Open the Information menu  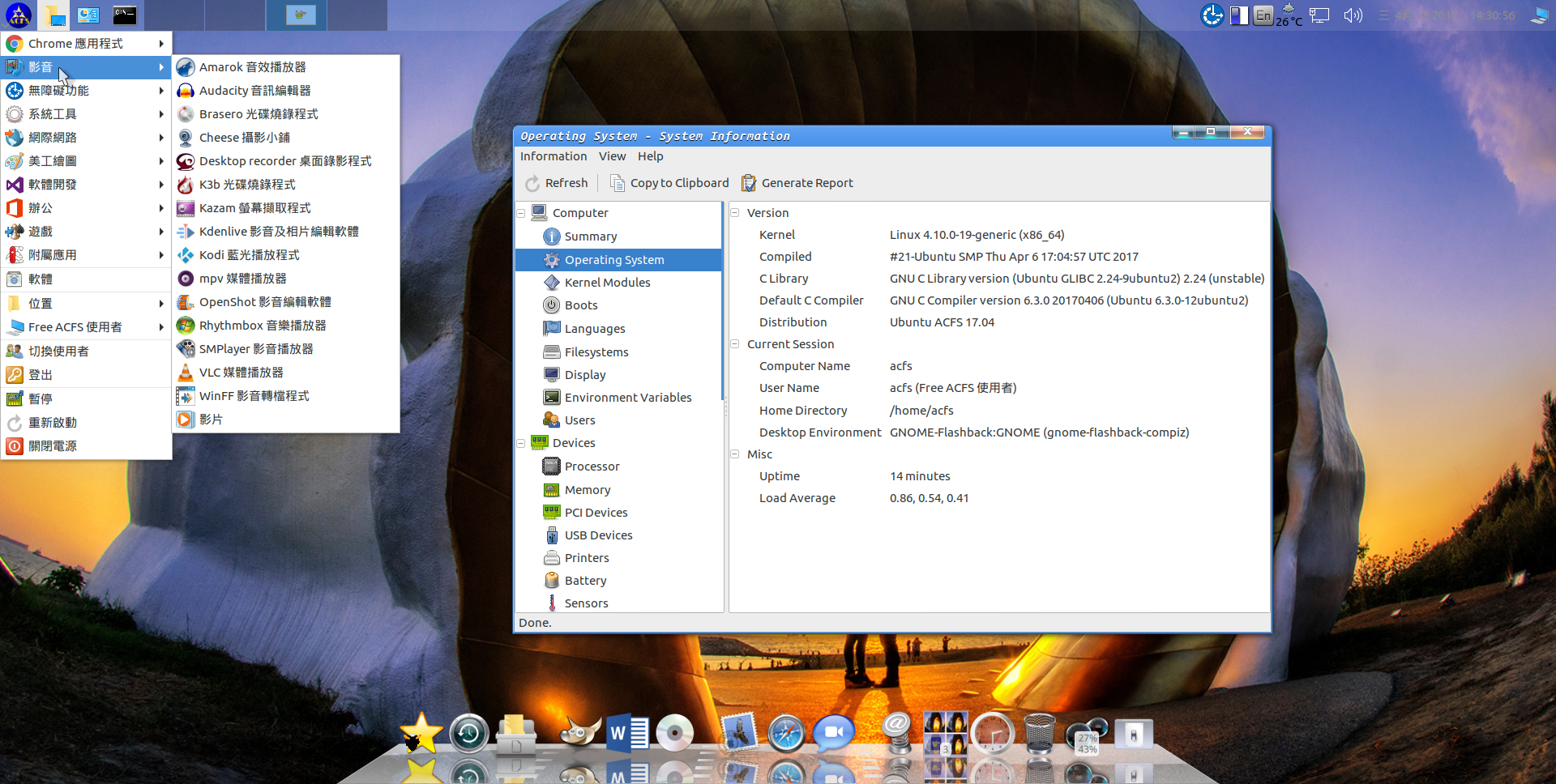tap(554, 156)
